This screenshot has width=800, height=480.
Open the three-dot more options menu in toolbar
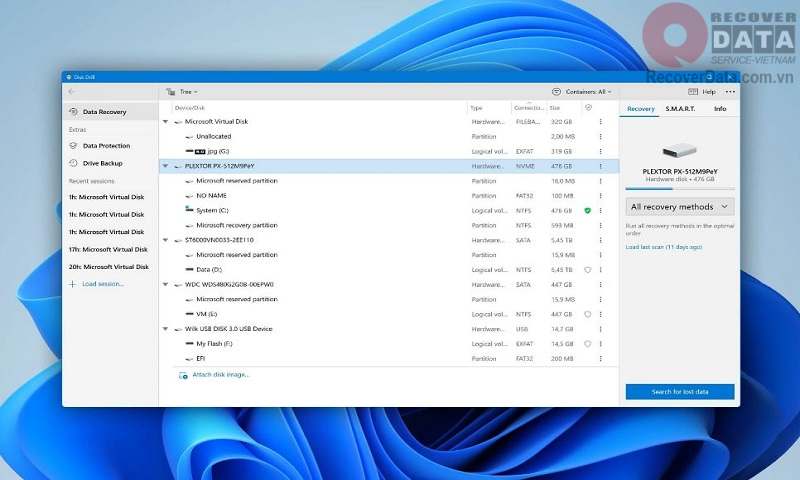[x=730, y=92]
